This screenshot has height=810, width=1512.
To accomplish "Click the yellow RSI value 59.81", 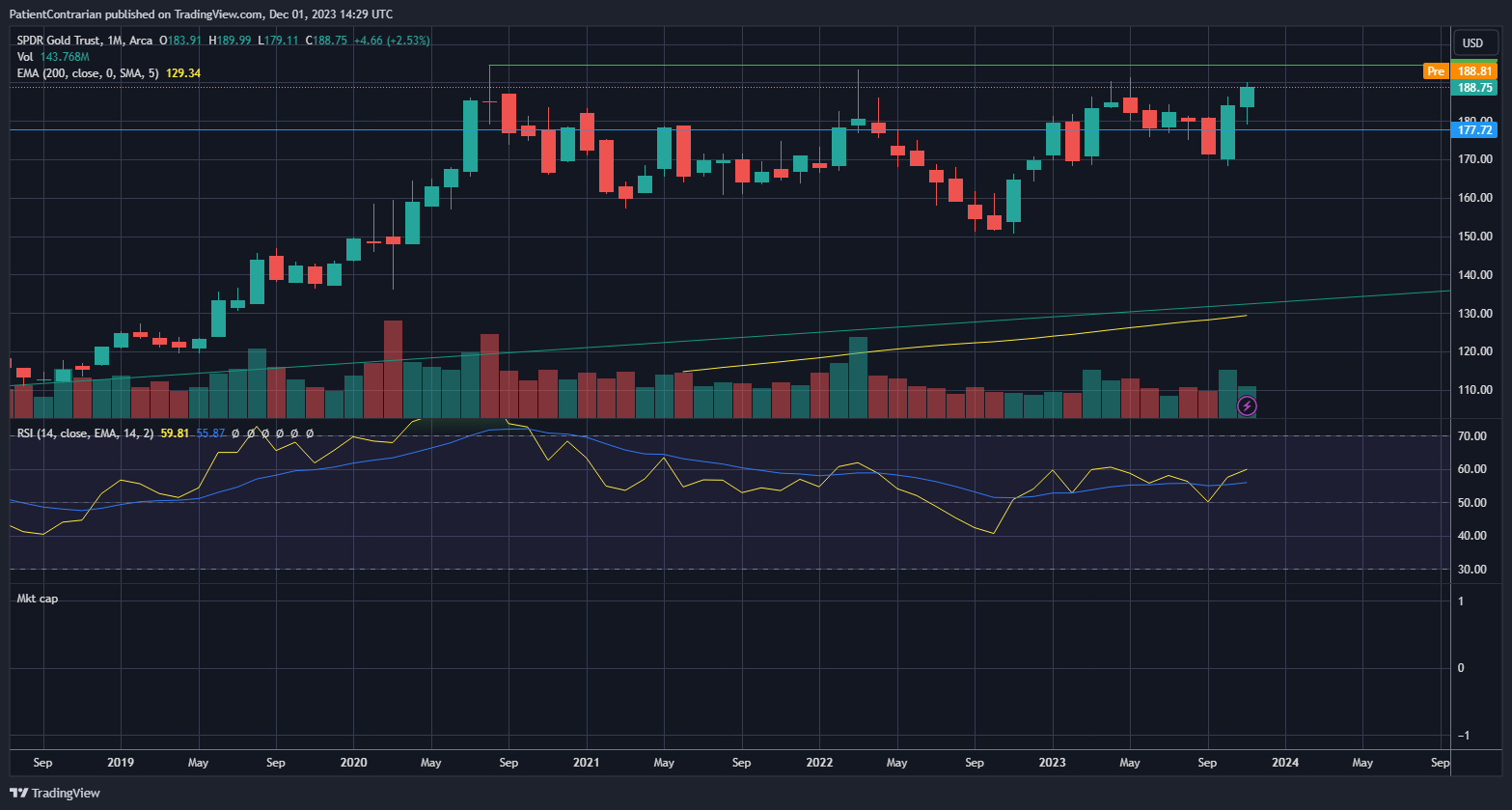I will tap(175, 433).
